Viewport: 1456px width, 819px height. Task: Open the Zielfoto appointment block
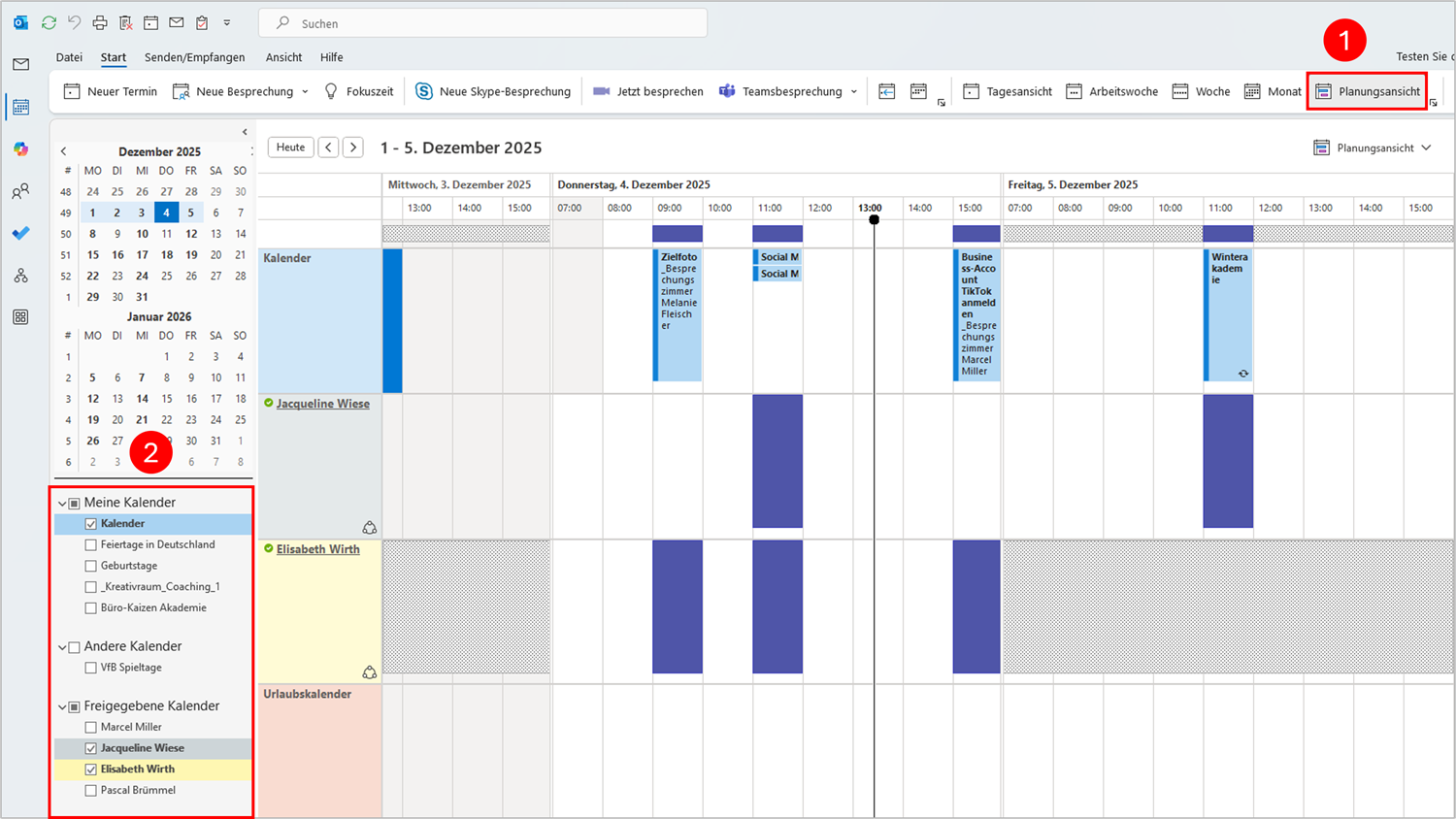(x=678, y=314)
